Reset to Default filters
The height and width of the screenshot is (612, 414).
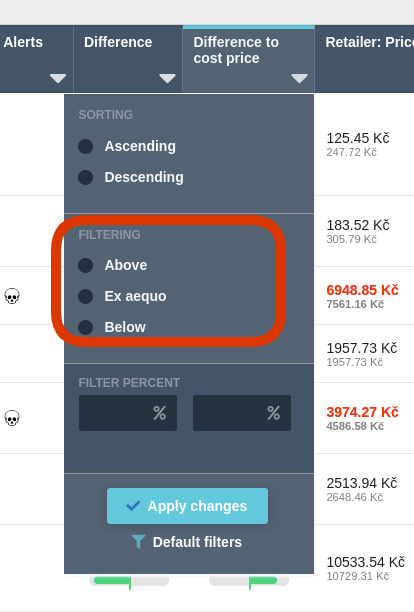click(187, 542)
